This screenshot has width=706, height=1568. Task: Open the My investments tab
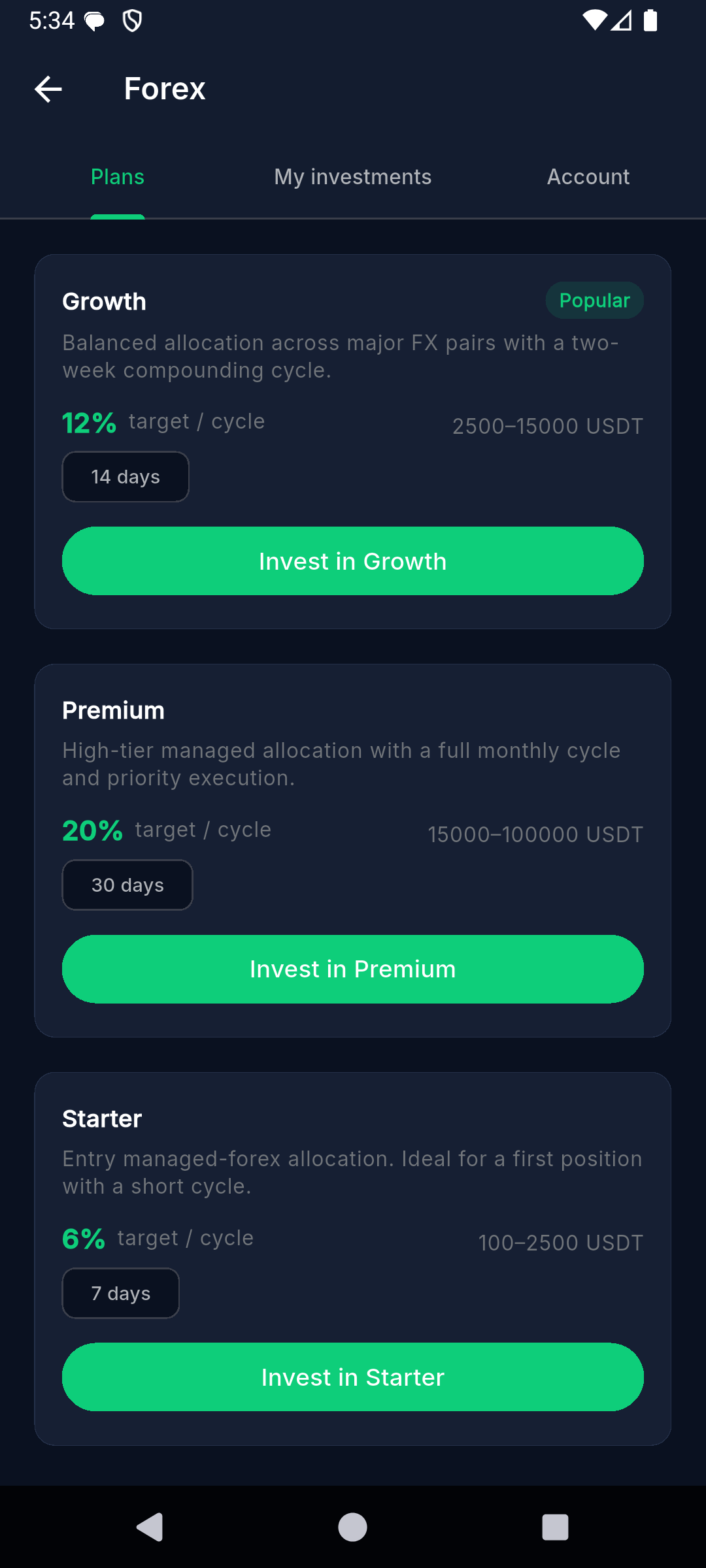click(x=353, y=177)
